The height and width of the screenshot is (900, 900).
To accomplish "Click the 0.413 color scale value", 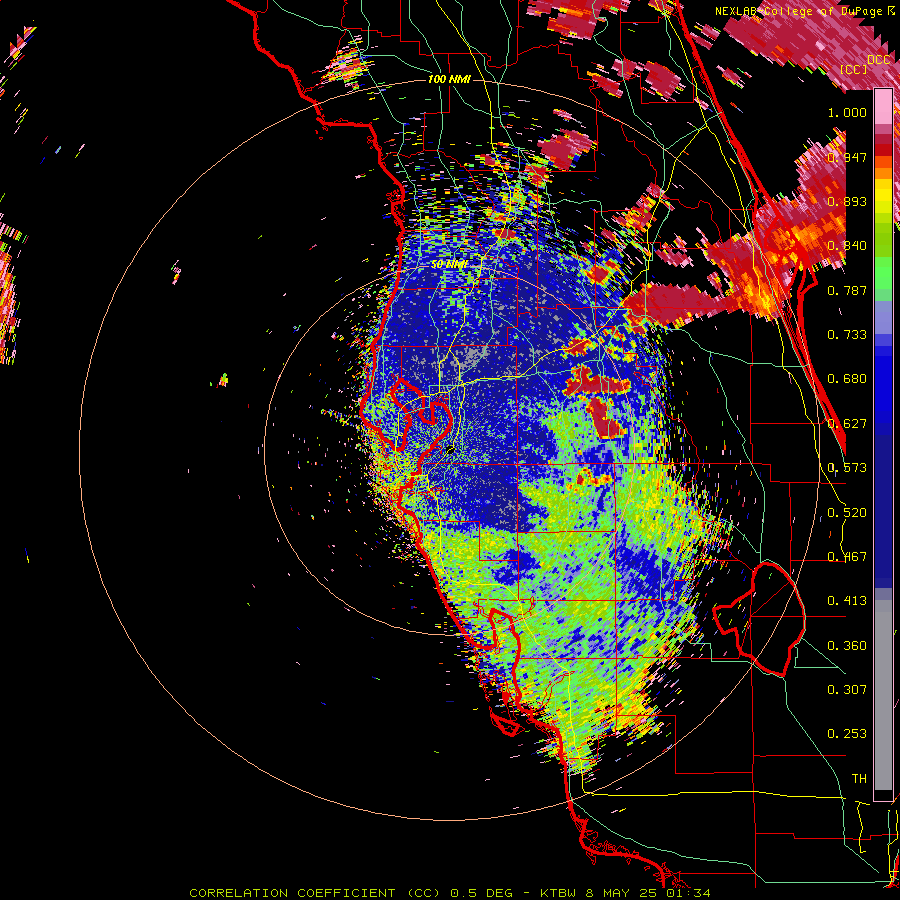I will (x=847, y=601).
